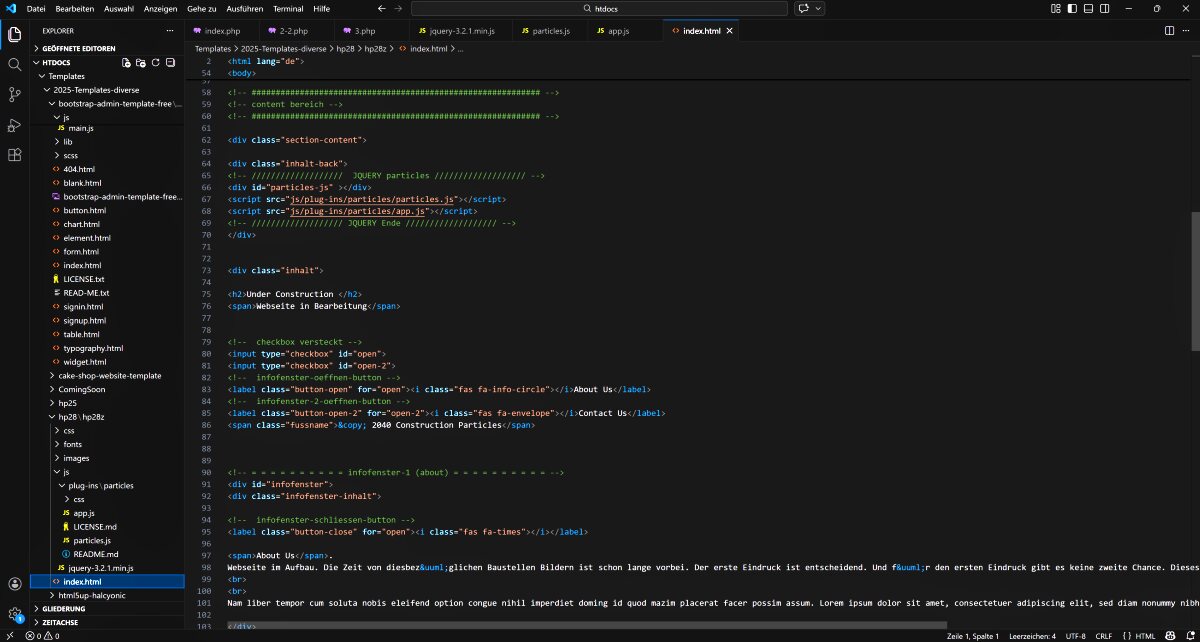Collapse all folders in the explorer
This screenshot has width=1200, height=642.
click(171, 62)
